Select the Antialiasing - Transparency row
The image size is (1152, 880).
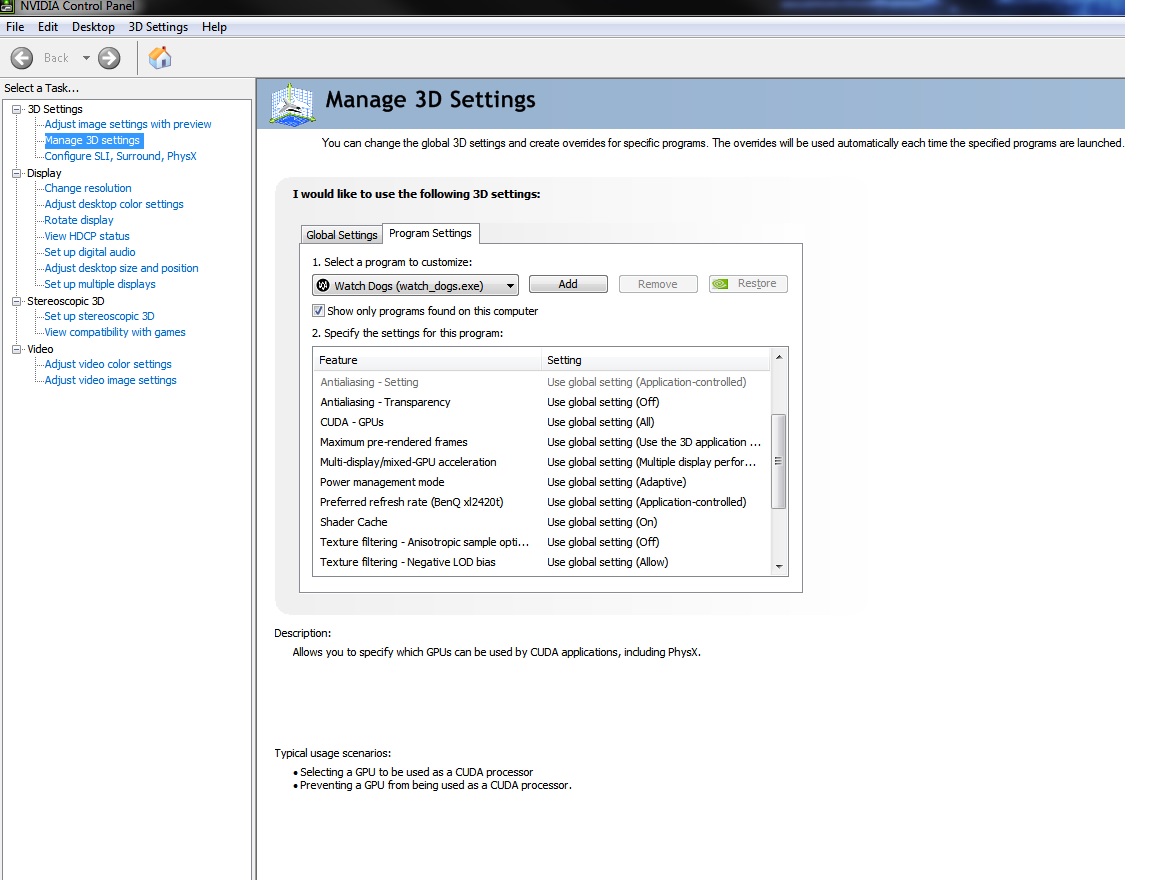click(x=542, y=402)
